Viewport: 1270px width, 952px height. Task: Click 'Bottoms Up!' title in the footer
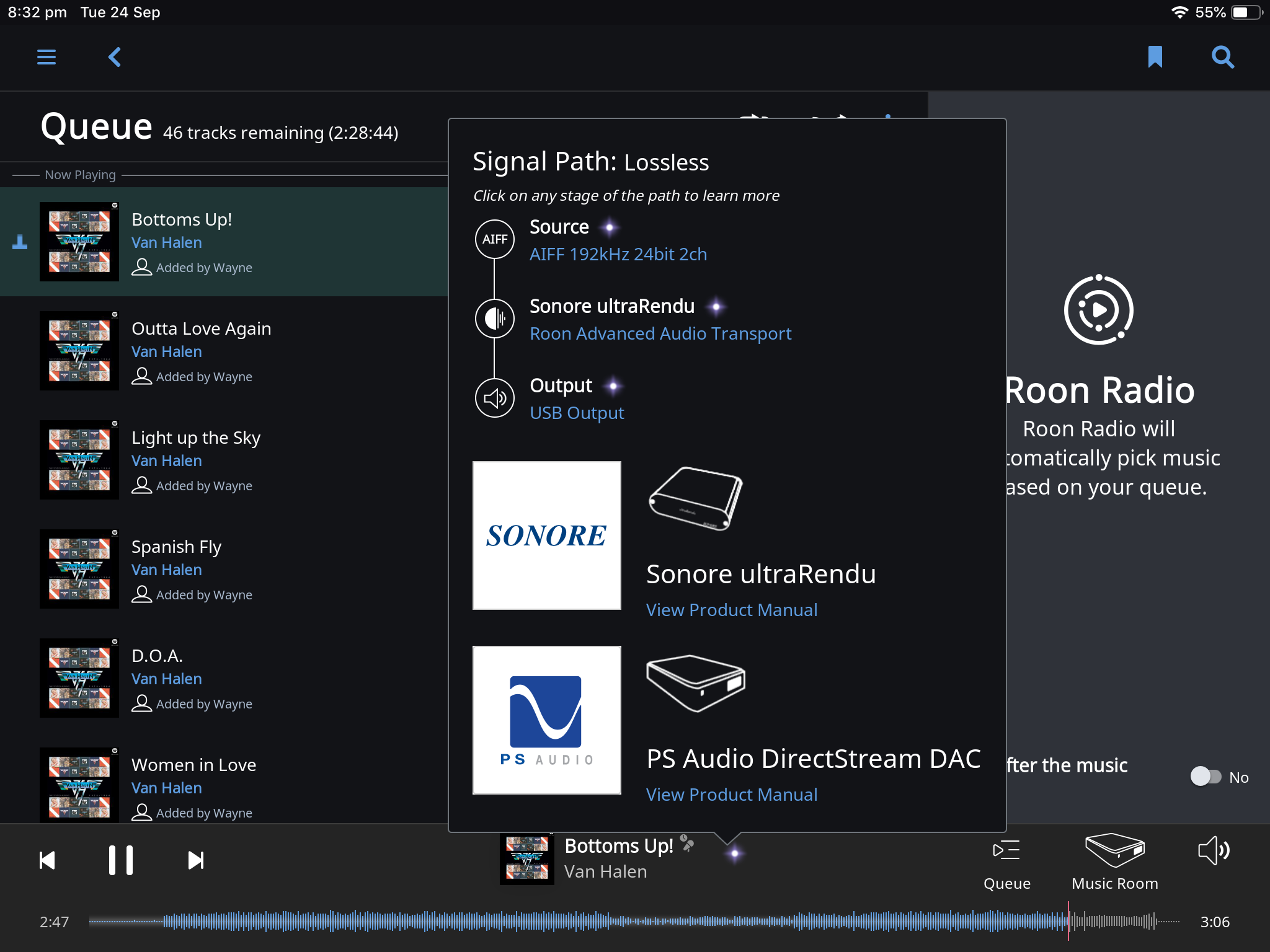pyautogui.click(x=619, y=846)
